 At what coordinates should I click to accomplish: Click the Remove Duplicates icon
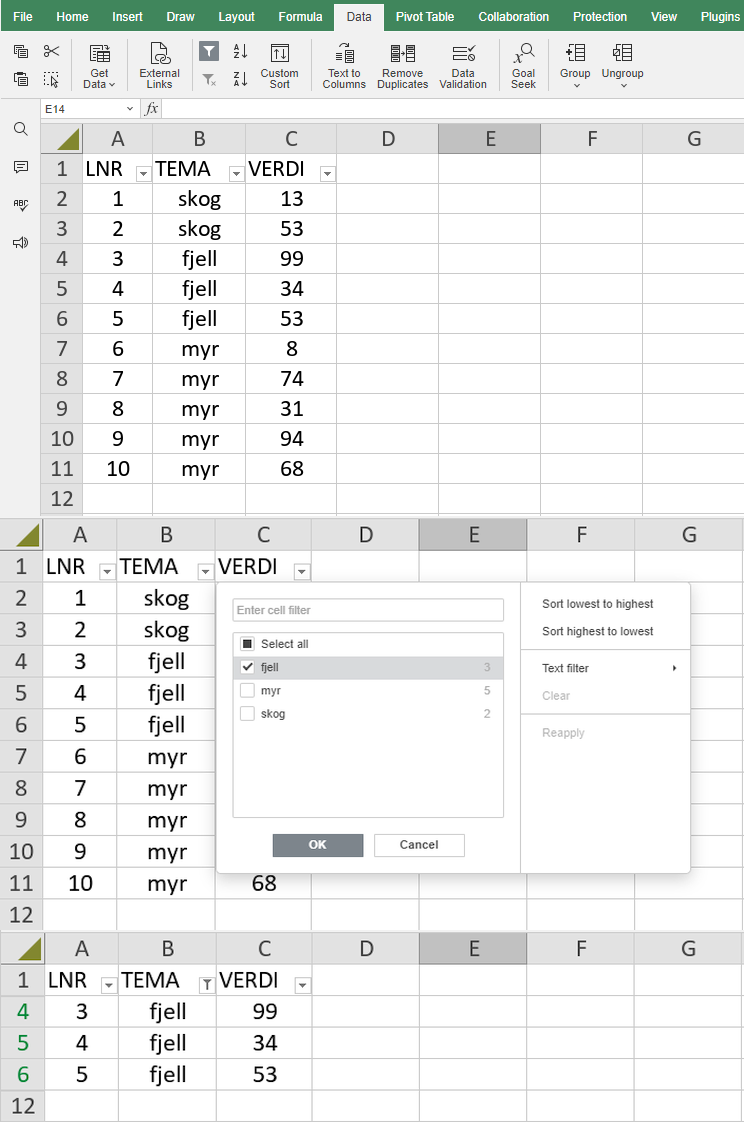(x=403, y=54)
